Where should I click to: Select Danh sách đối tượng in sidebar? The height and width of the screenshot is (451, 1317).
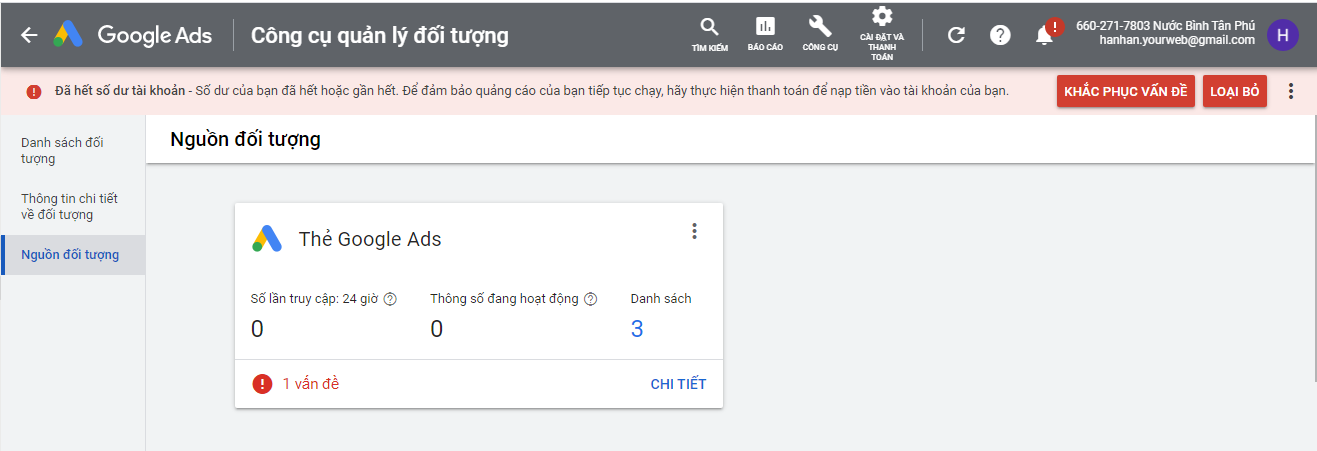(62, 151)
